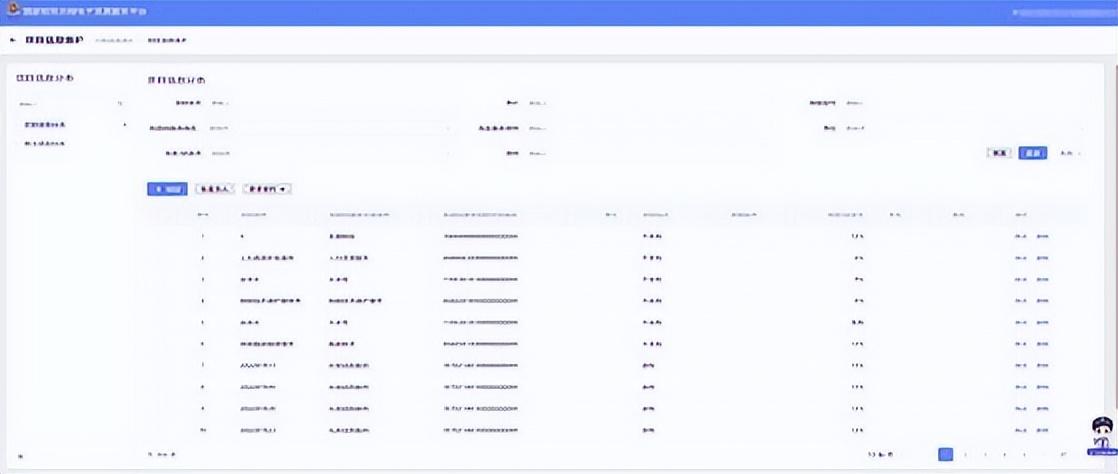Focus the sidebar search box
Screen dimensions: 1118x474
(71, 104)
